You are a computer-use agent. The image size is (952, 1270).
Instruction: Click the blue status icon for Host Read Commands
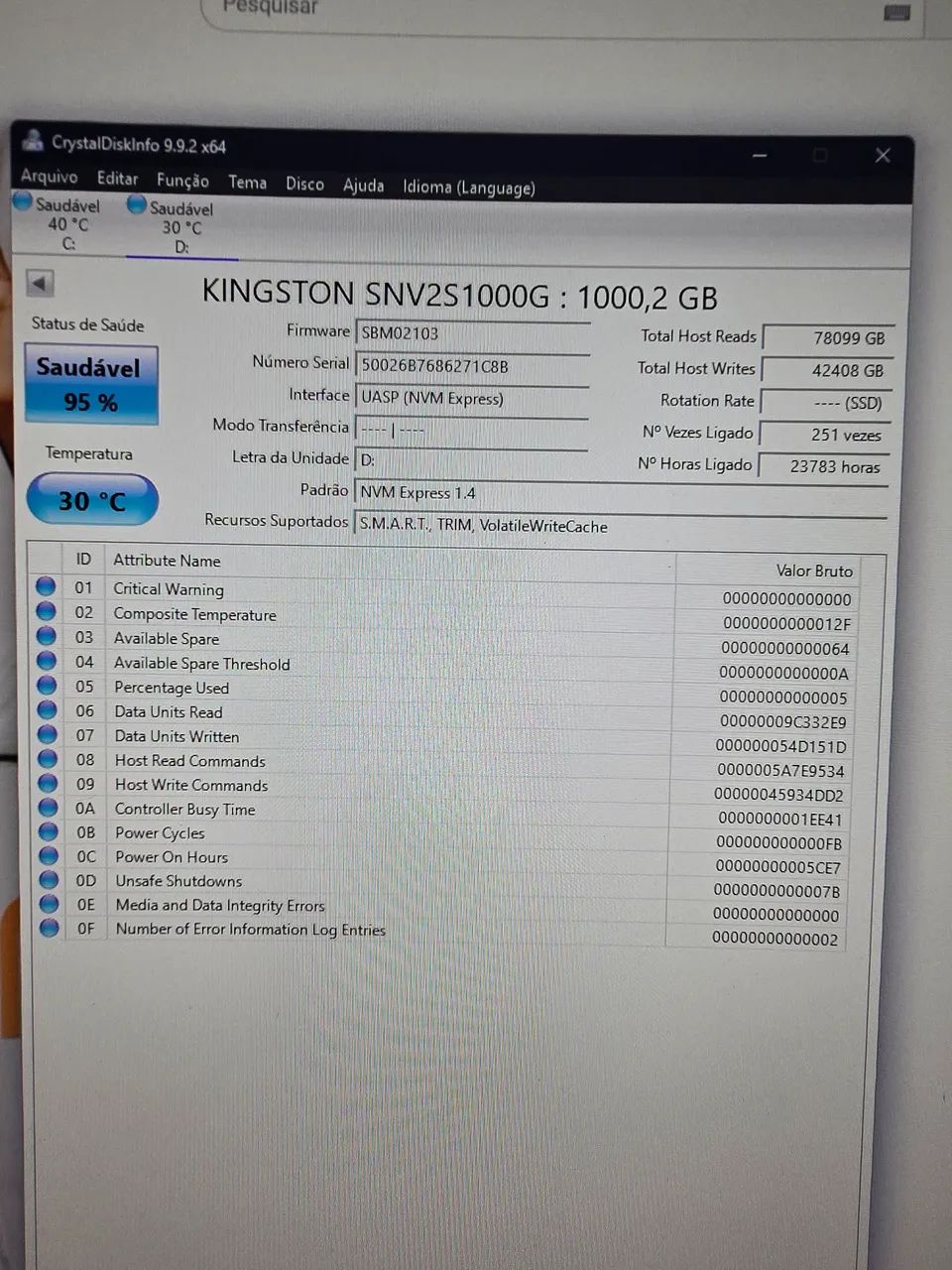[48, 759]
